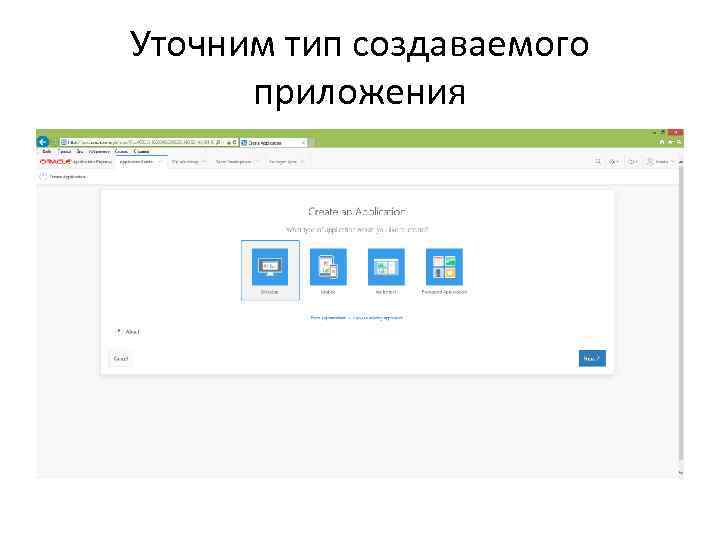Click the blue Next button
720x540 pixels.
pos(592,359)
